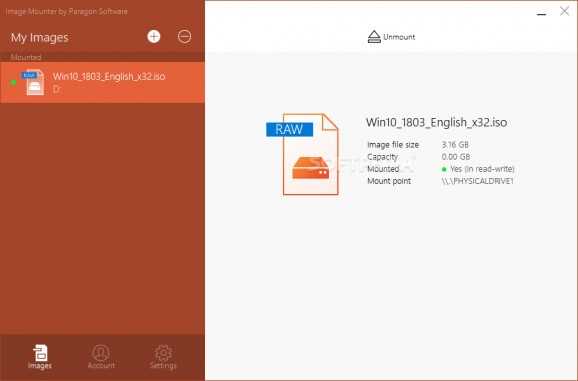Click the Win10_1803_English_x32.iso title in details pane
The height and width of the screenshot is (381, 578).
click(x=436, y=122)
